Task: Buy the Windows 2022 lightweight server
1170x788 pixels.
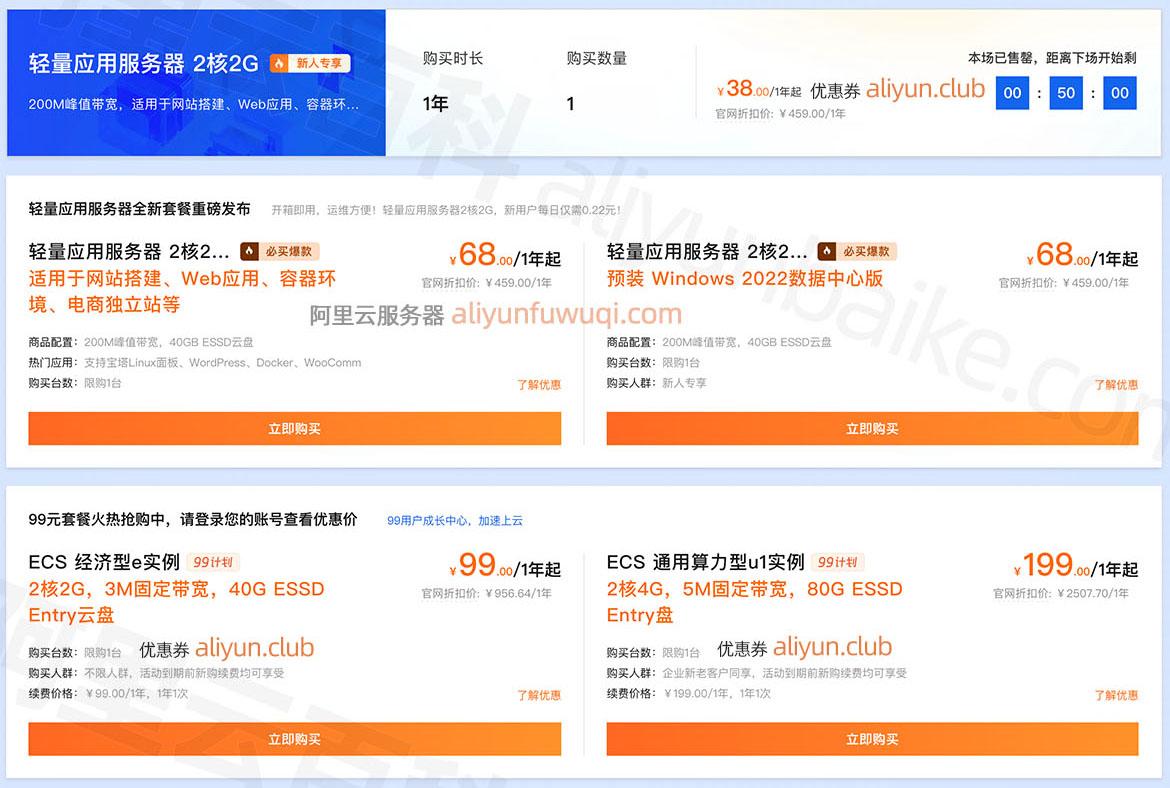Action: (872, 428)
